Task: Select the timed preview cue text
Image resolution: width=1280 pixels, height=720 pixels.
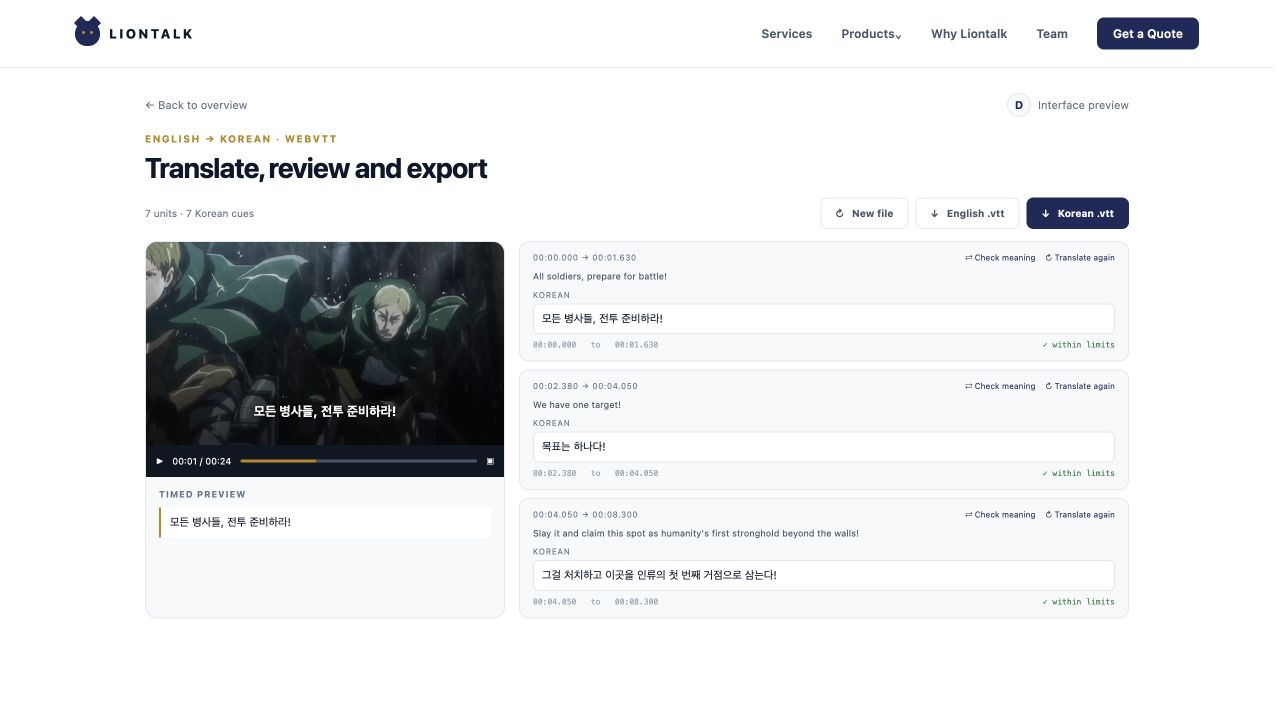Action: click(230, 522)
